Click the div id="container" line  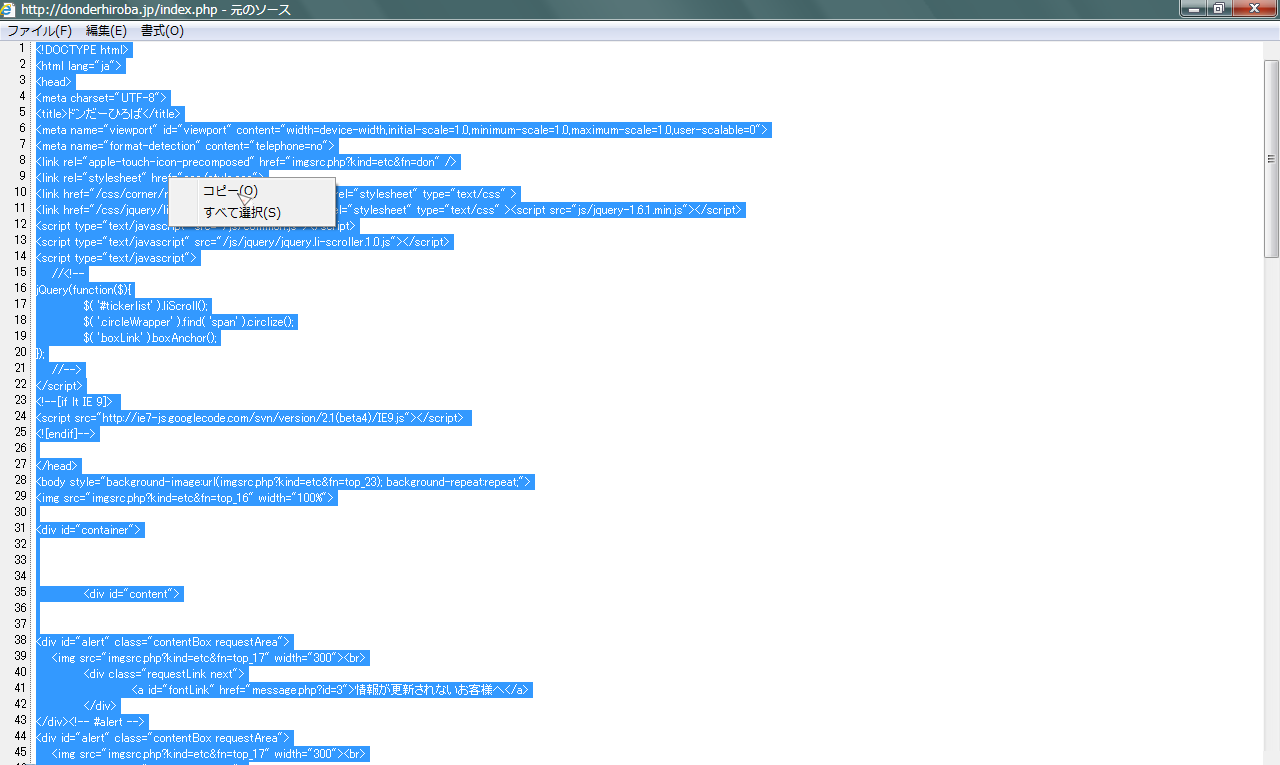(90, 530)
